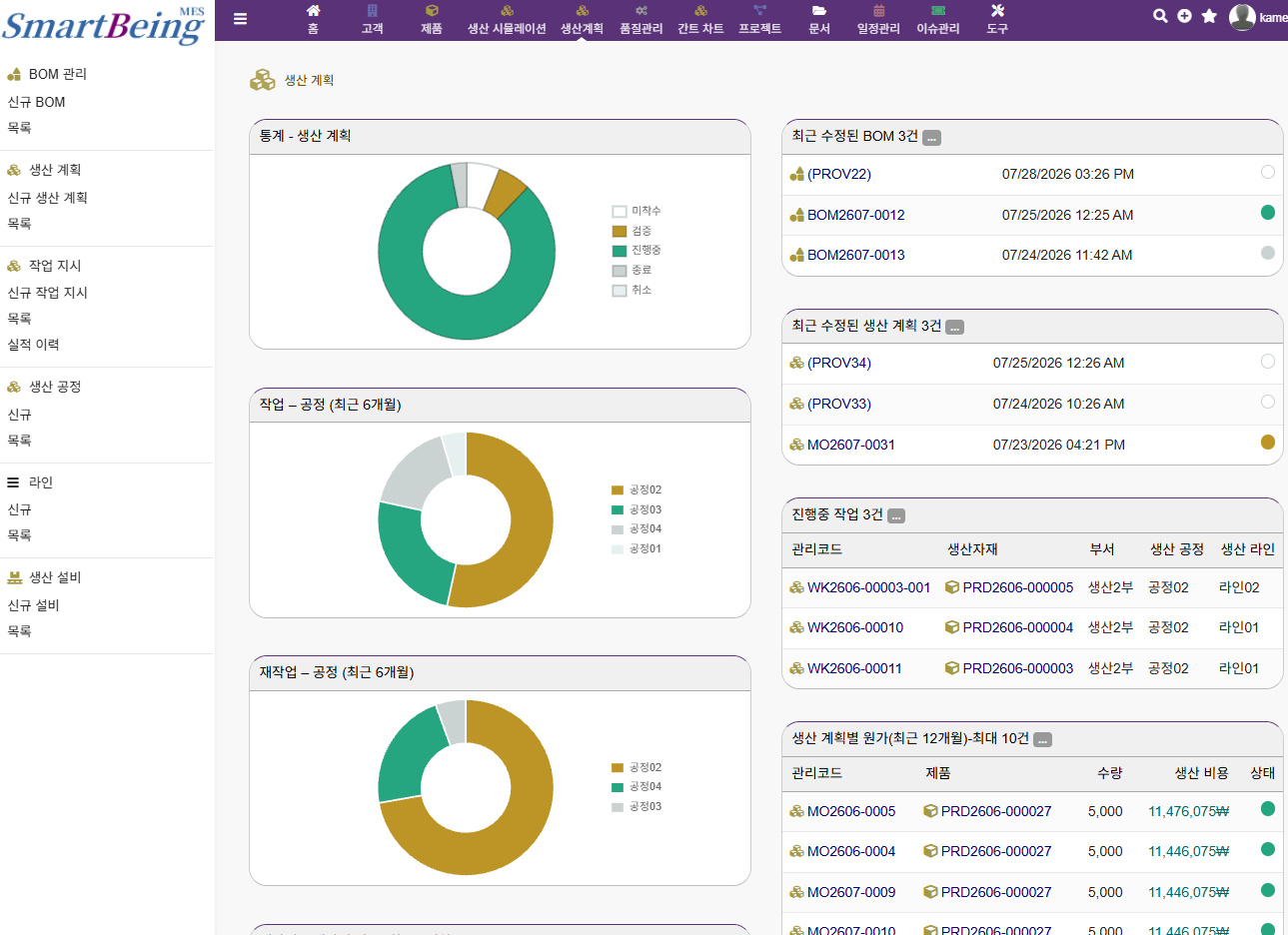Click 생산 설비 sidebar section icon
The height and width of the screenshot is (935, 1288).
(14, 577)
